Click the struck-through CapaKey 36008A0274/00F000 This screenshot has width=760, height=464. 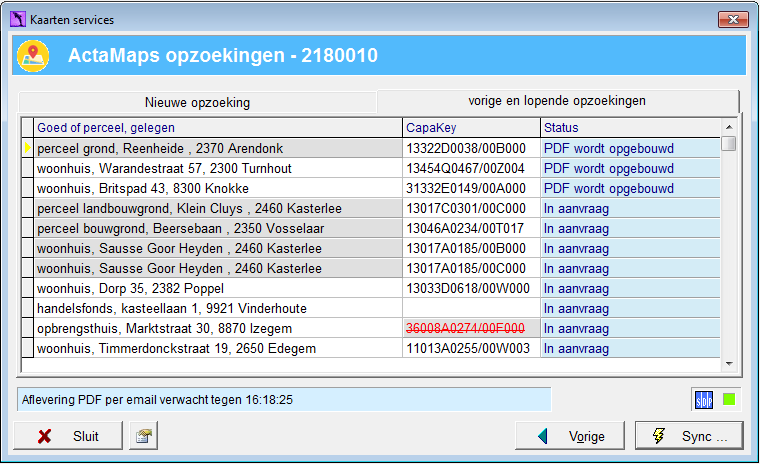pos(471,328)
